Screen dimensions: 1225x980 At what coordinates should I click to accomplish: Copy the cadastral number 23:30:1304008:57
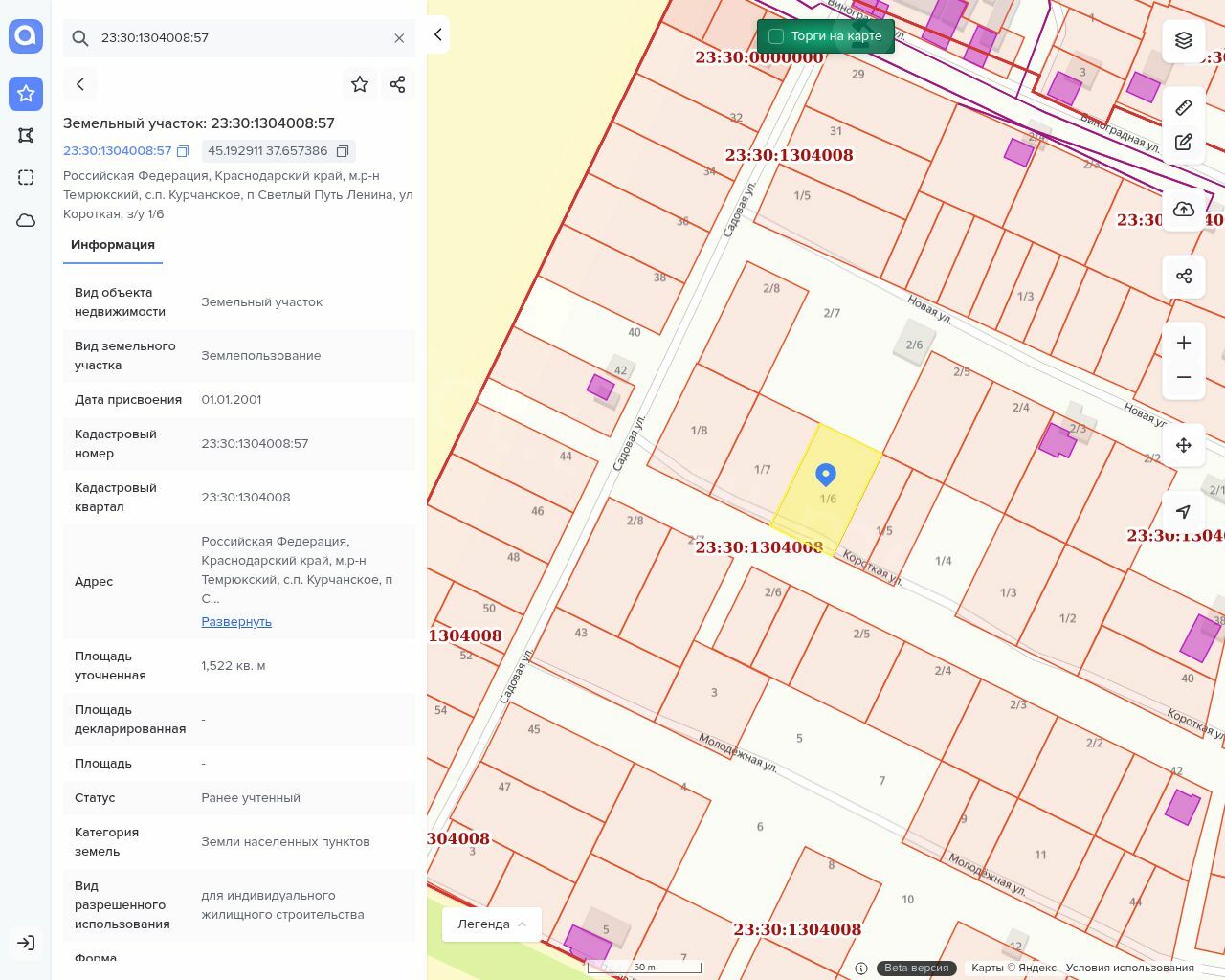click(183, 151)
